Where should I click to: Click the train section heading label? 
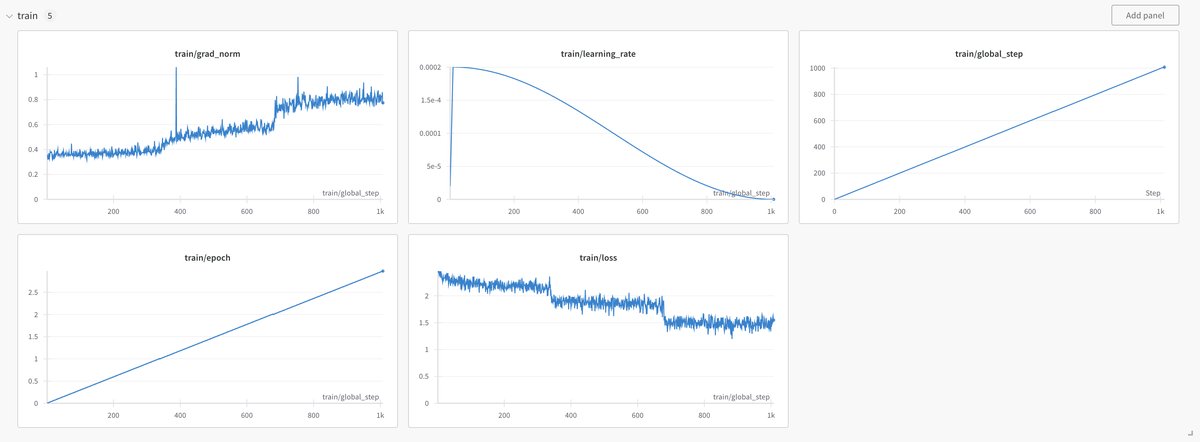click(x=27, y=16)
